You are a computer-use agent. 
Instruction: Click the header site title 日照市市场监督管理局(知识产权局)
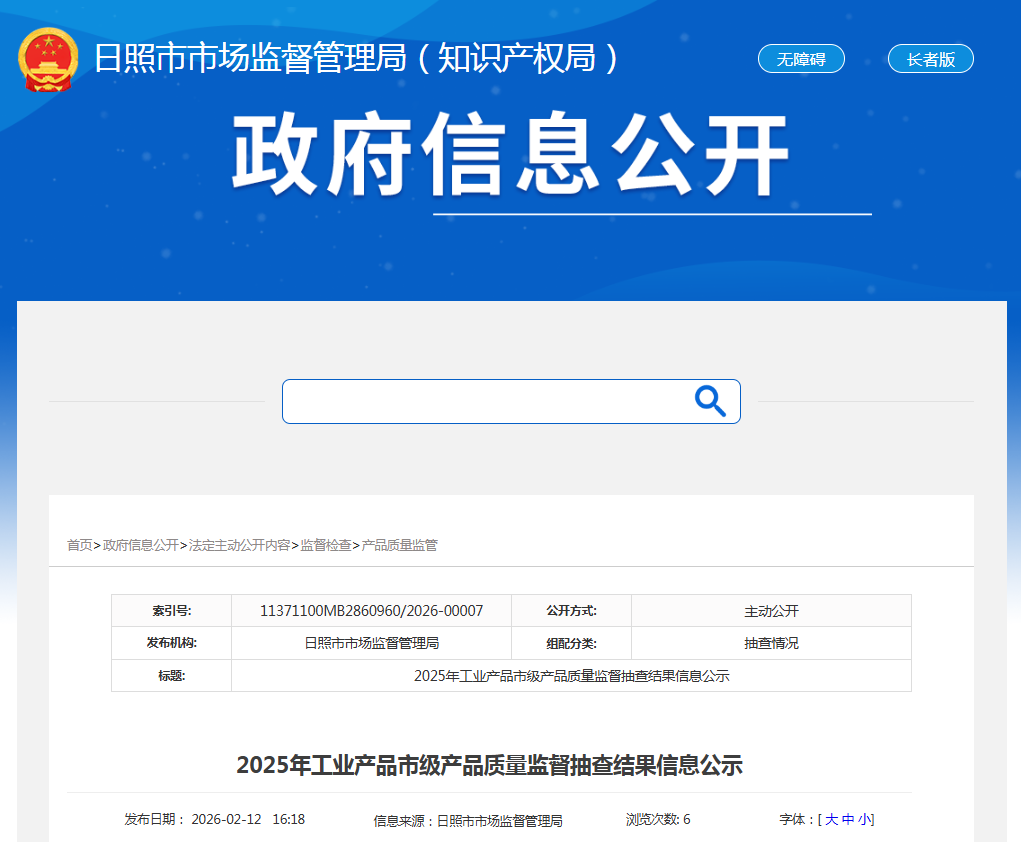tap(358, 59)
